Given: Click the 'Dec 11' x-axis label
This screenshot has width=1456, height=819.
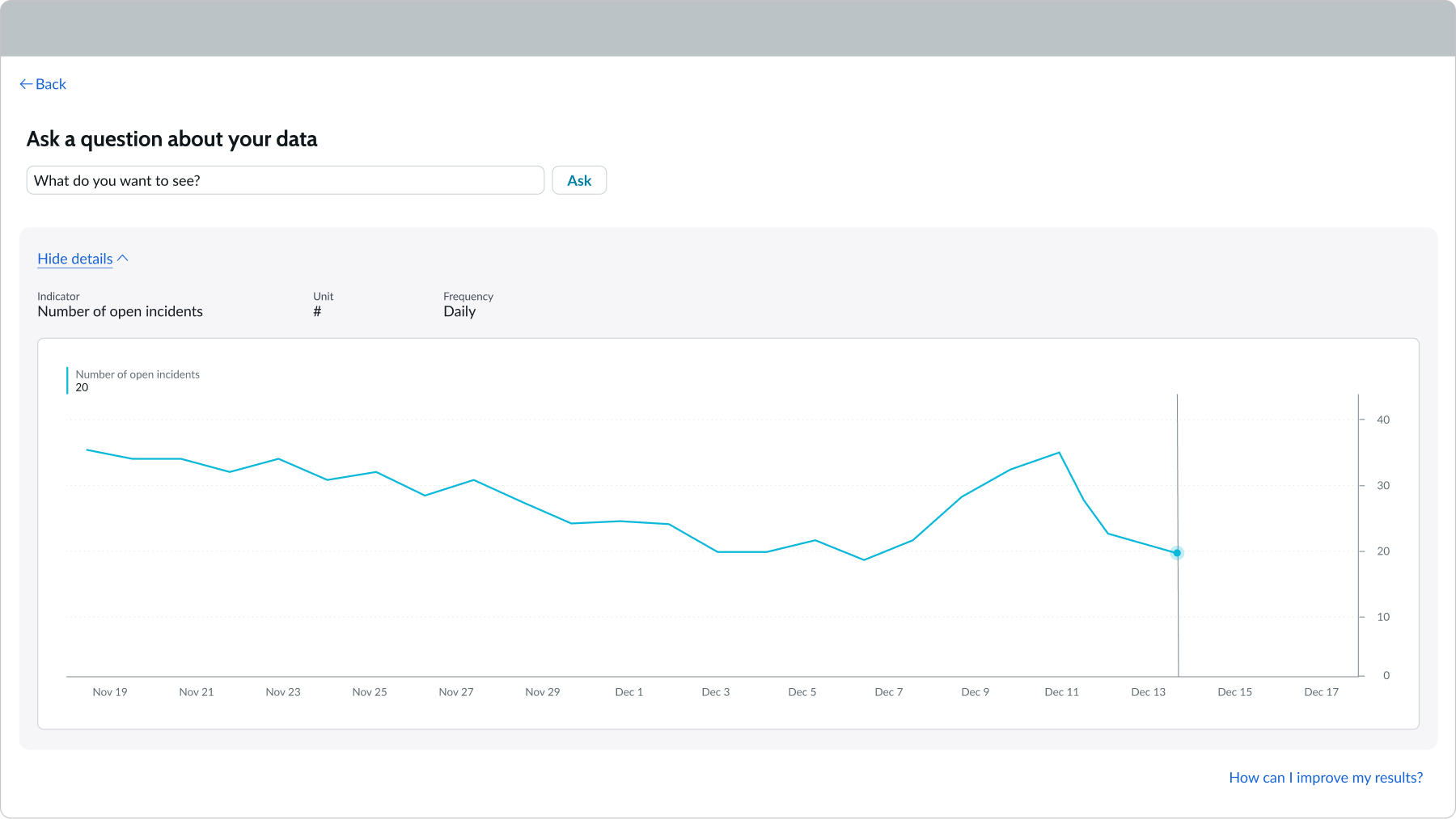Looking at the screenshot, I should click(x=1062, y=692).
